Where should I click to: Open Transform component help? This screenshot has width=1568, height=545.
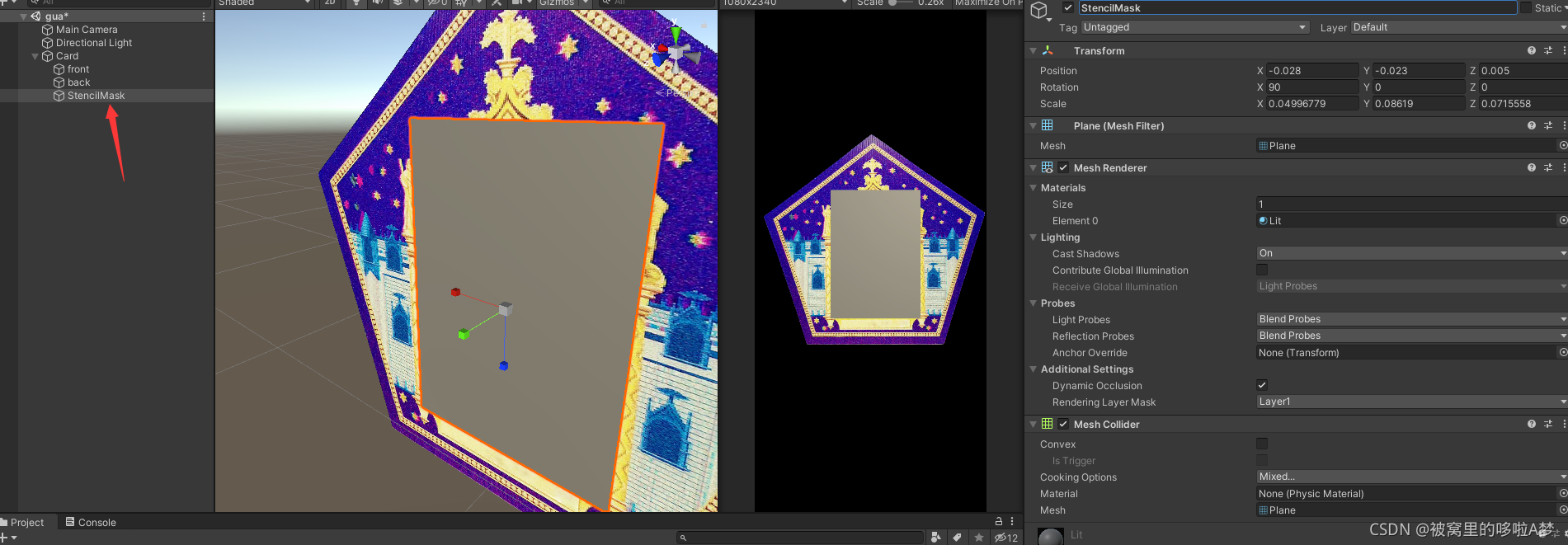tap(1532, 50)
